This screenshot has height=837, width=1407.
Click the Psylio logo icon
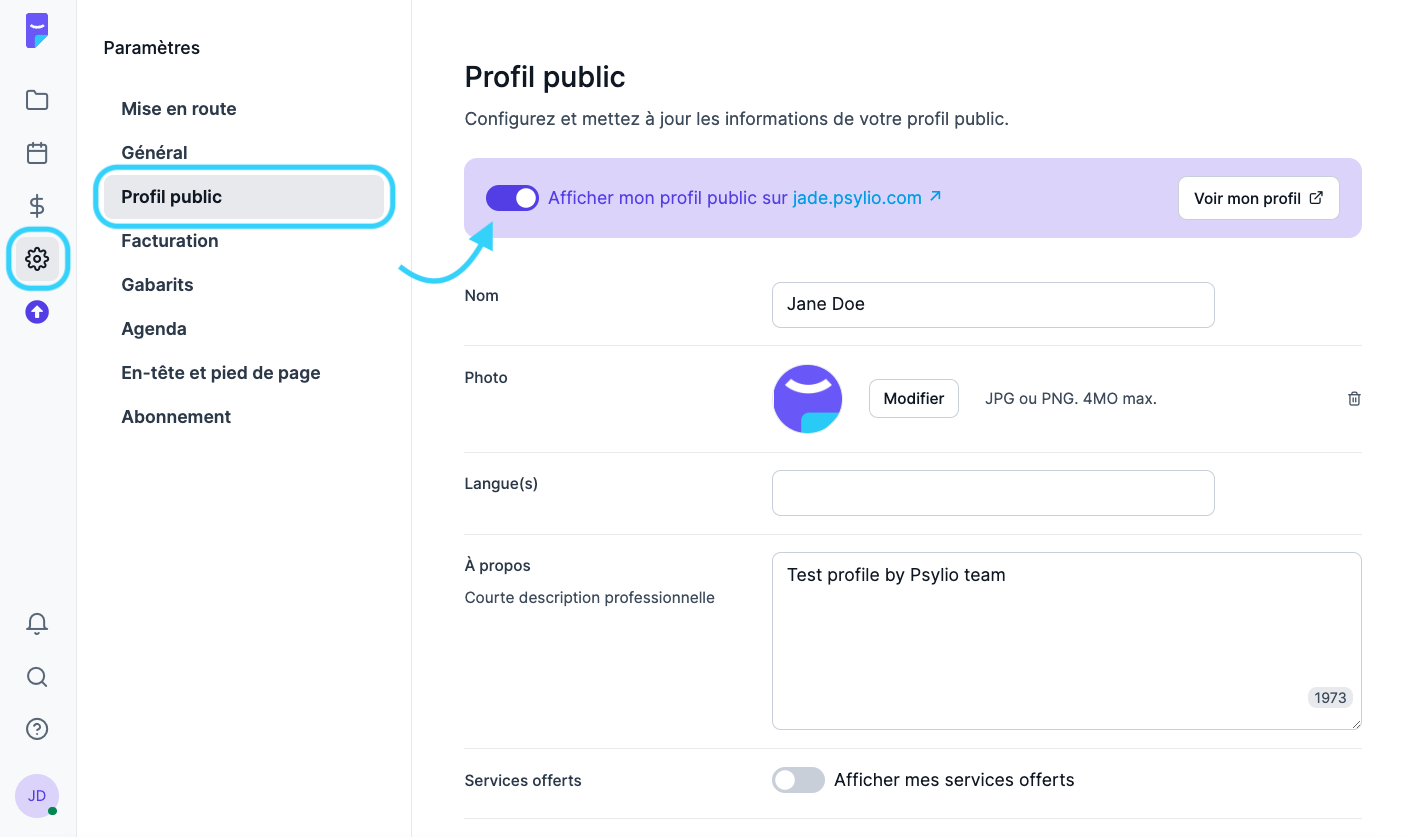[x=37, y=31]
